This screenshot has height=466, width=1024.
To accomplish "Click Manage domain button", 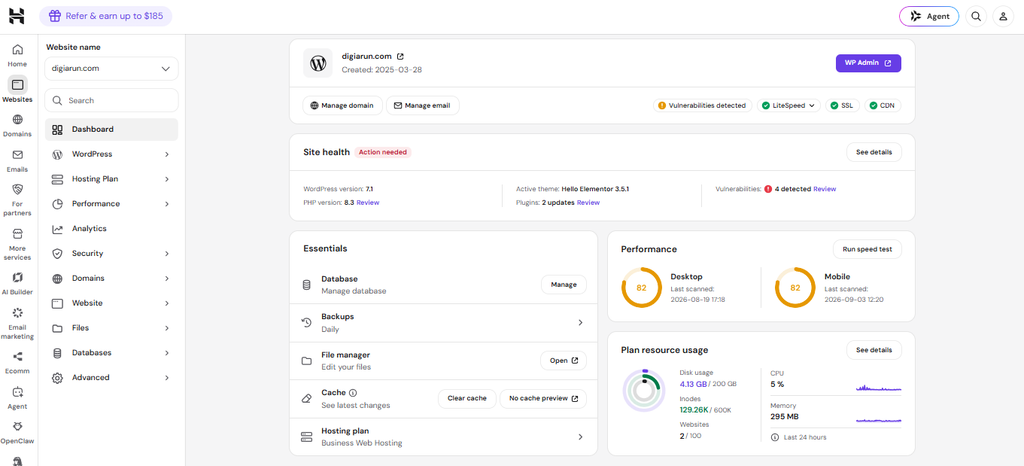I will pos(342,105).
